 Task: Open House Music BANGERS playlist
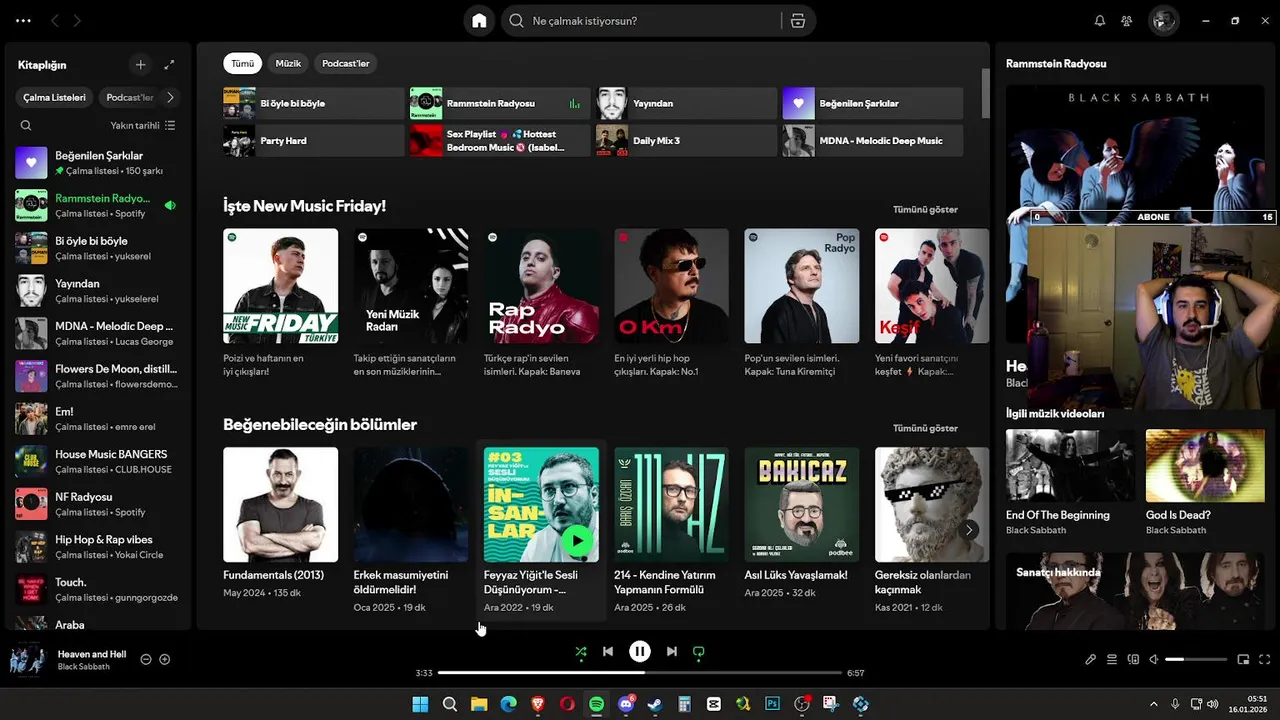click(x=97, y=461)
